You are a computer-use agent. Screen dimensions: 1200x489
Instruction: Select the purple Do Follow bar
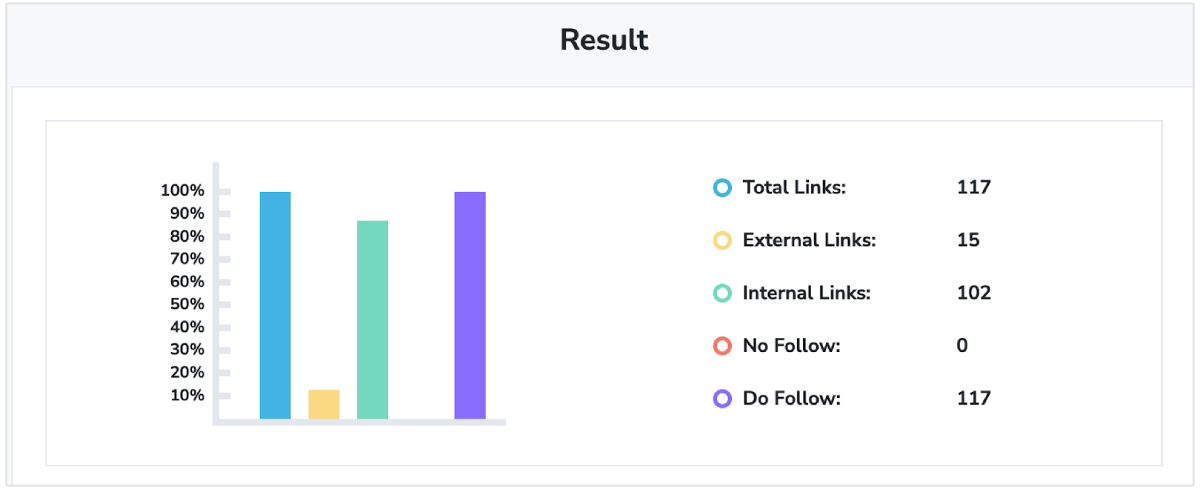pyautogui.click(x=470, y=305)
